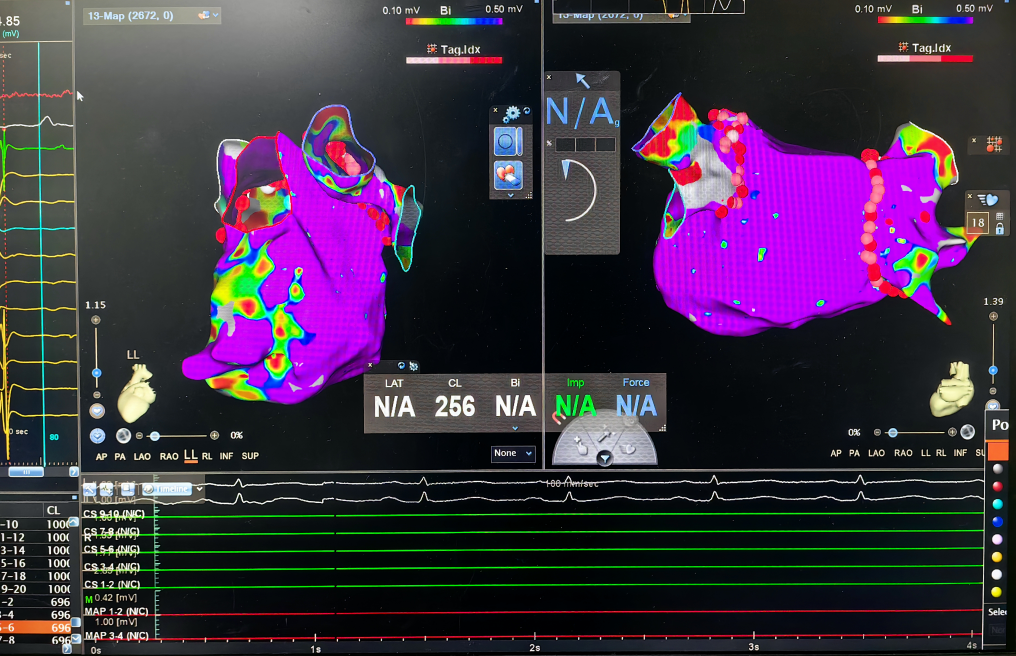Switch right map to RL view
This screenshot has height=656, width=1016.
pos(941,453)
